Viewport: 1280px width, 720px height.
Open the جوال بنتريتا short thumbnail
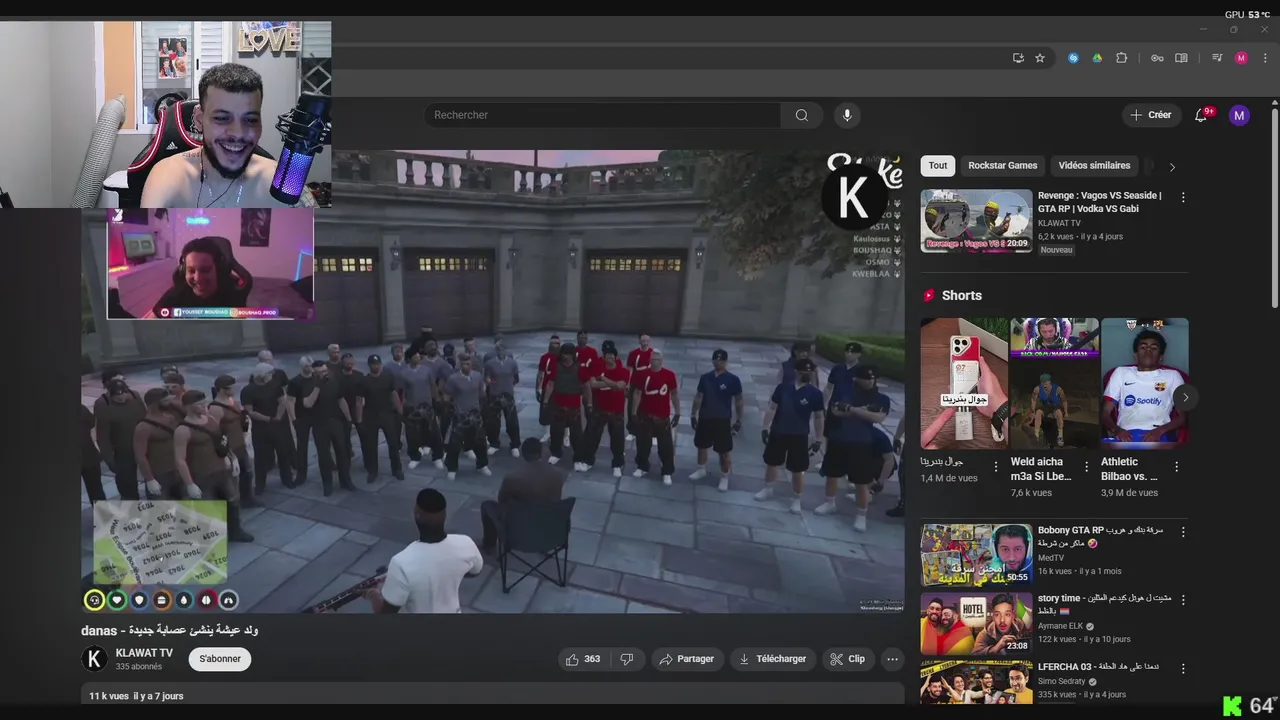point(964,384)
